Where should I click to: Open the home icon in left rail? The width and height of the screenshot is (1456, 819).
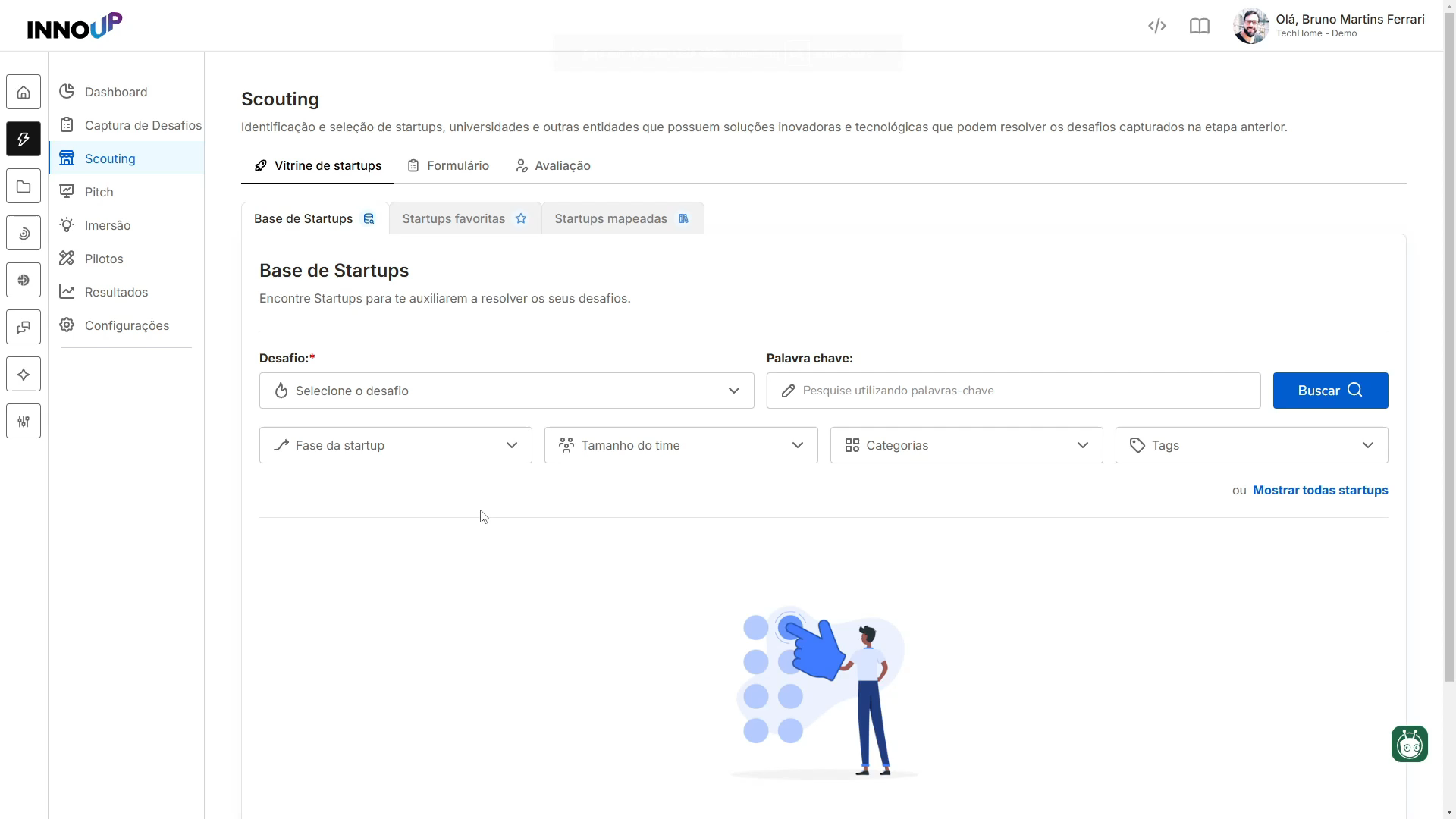pyautogui.click(x=24, y=93)
